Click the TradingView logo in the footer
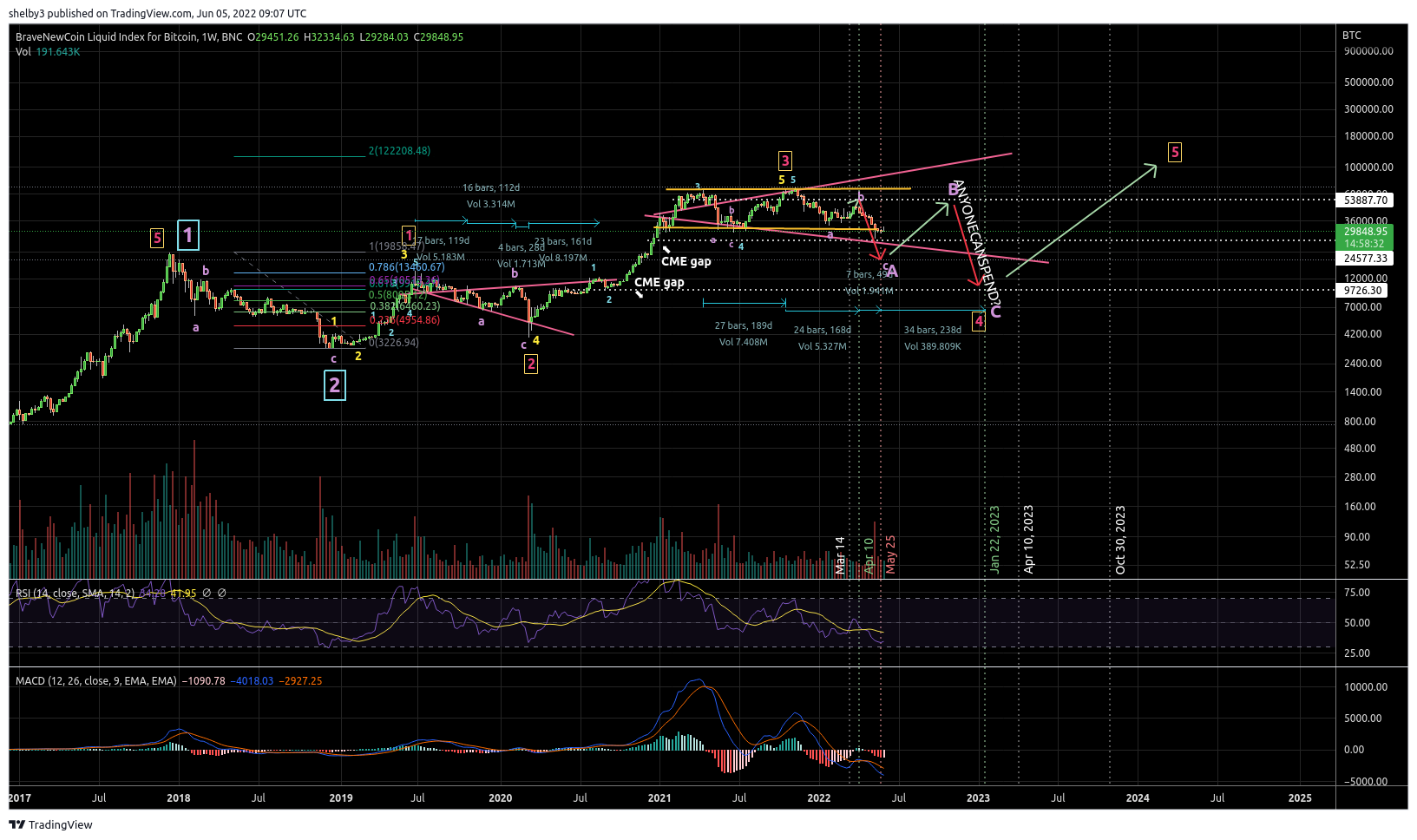This screenshot has width=1417, height=840. (50, 824)
